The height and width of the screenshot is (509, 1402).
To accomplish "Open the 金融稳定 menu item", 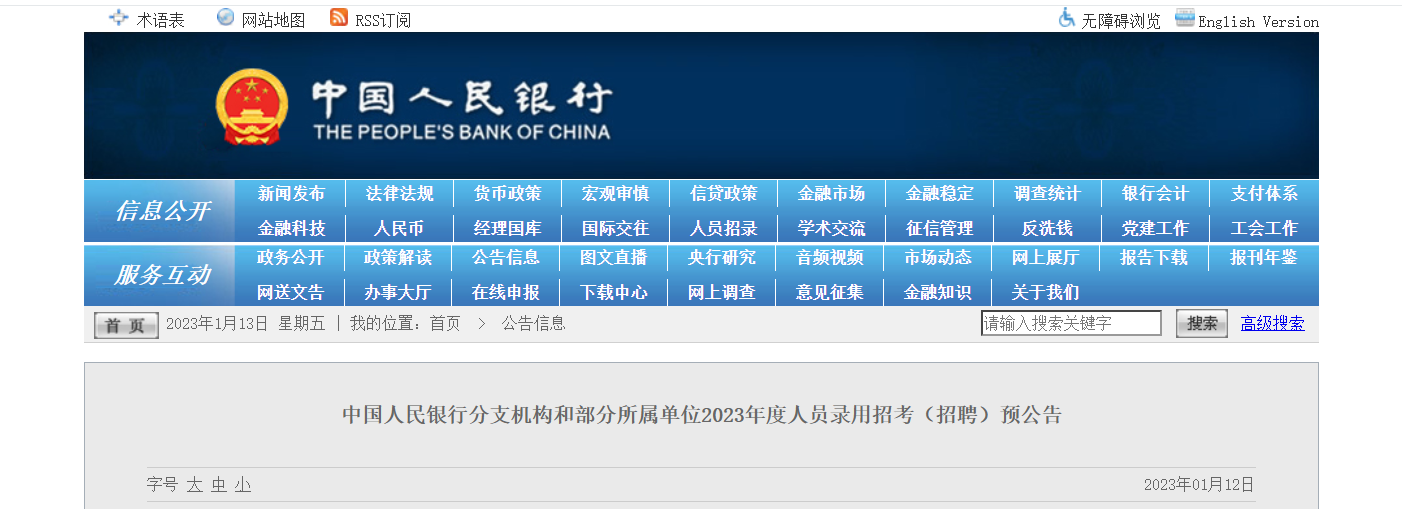I will click(x=939, y=194).
